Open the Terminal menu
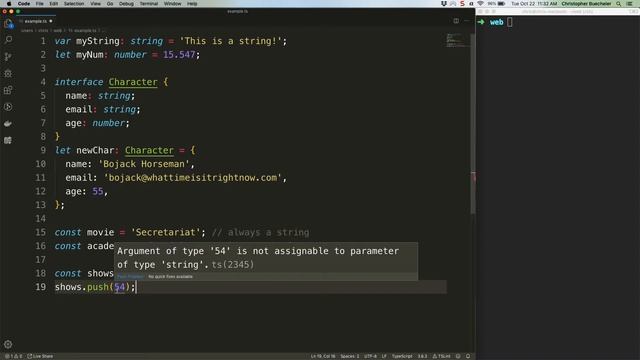The width and height of the screenshot is (640, 360). tap(149, 4)
